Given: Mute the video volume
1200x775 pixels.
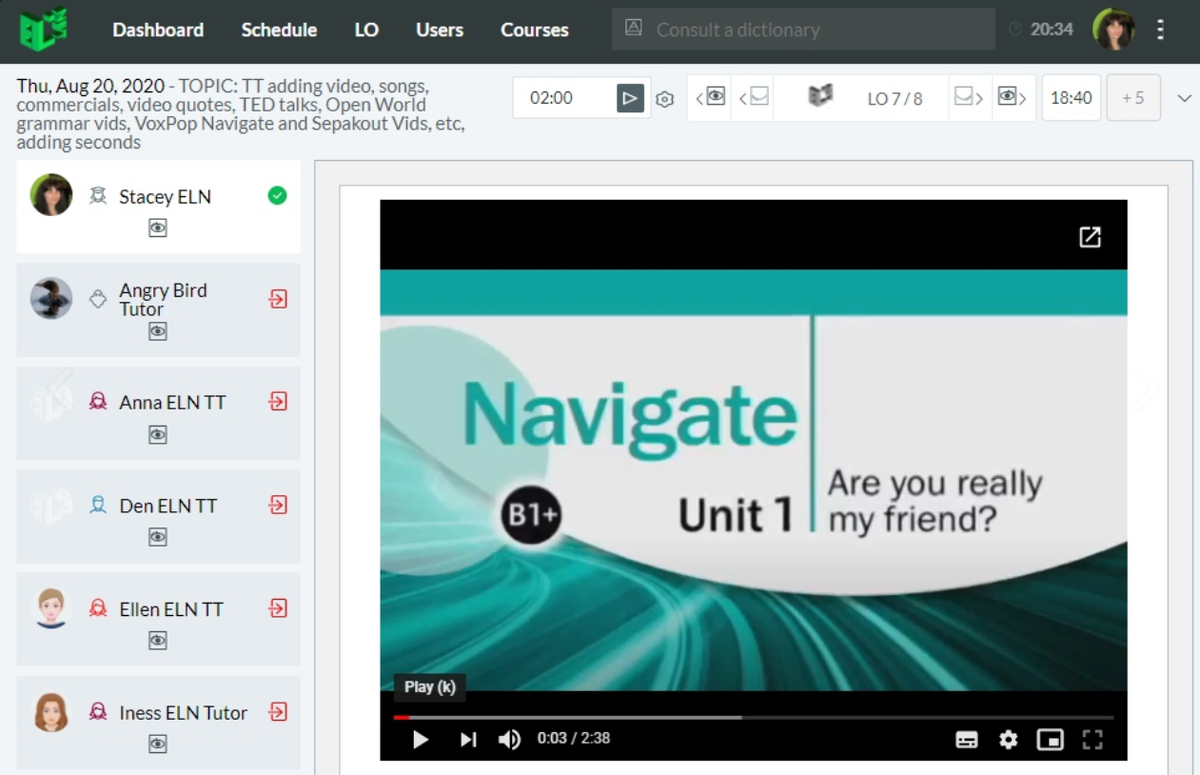Looking at the screenshot, I should [510, 739].
